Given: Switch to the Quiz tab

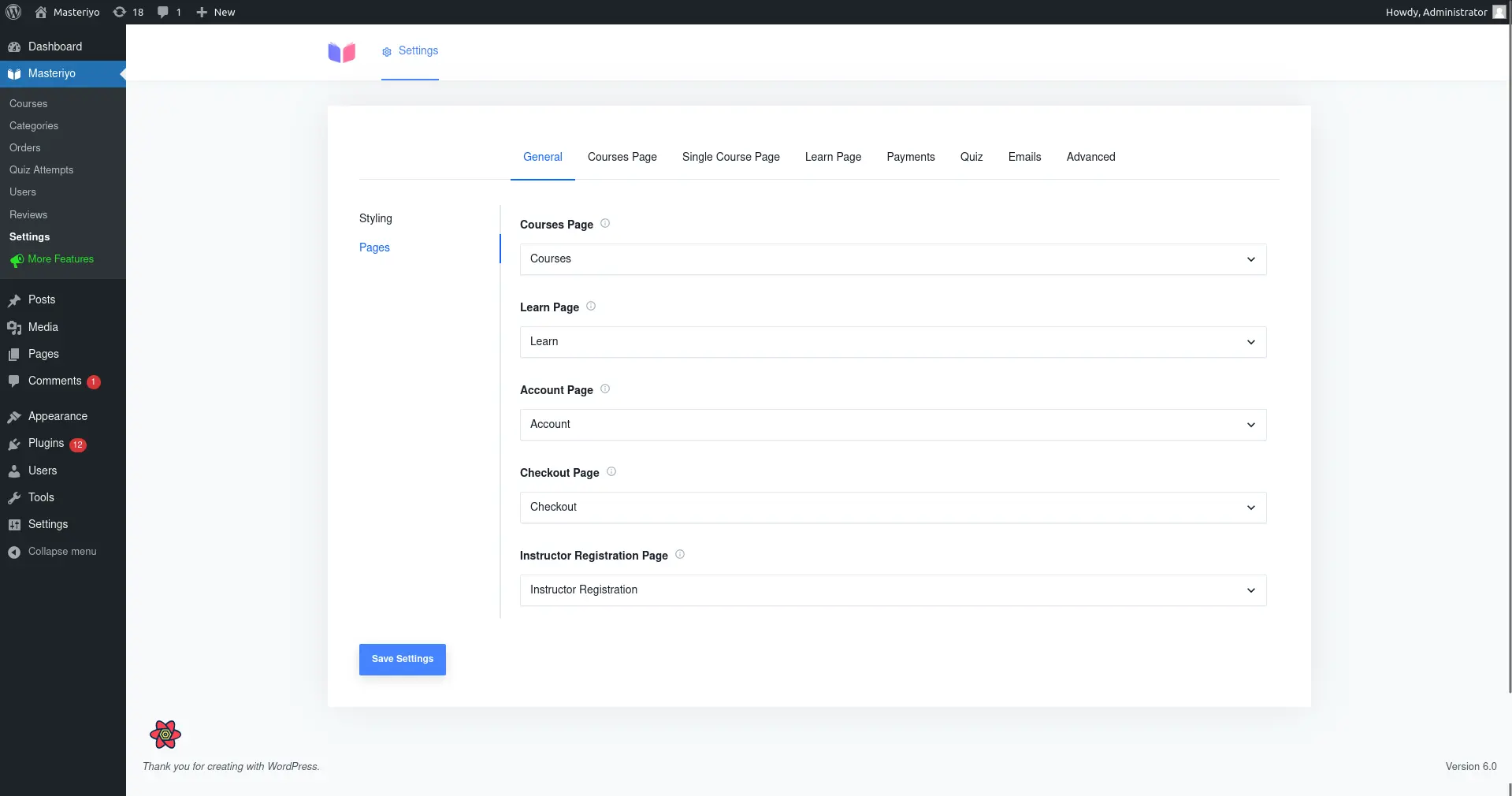Looking at the screenshot, I should pos(971,157).
